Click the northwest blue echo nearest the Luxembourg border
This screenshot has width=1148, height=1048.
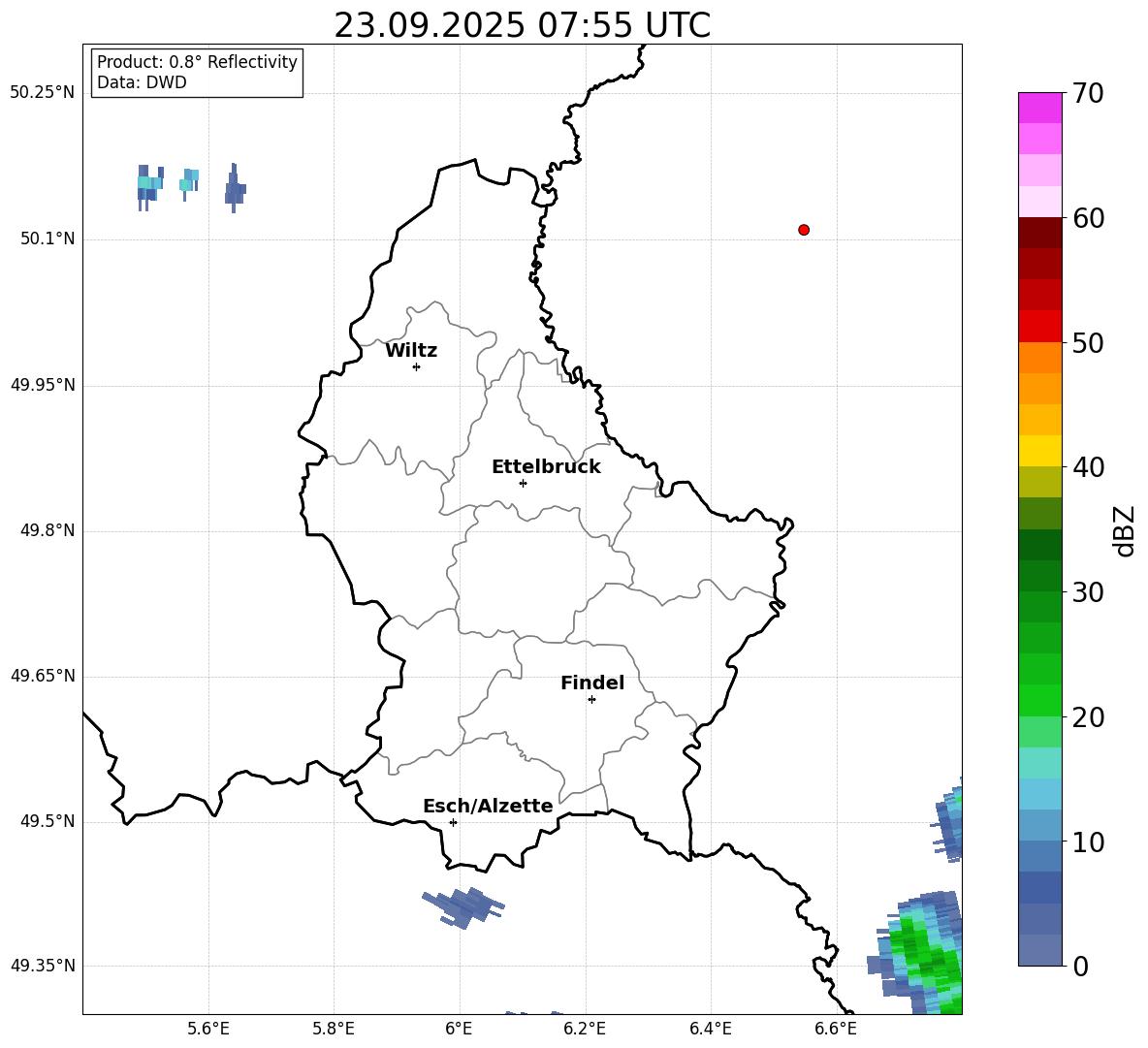point(235,189)
